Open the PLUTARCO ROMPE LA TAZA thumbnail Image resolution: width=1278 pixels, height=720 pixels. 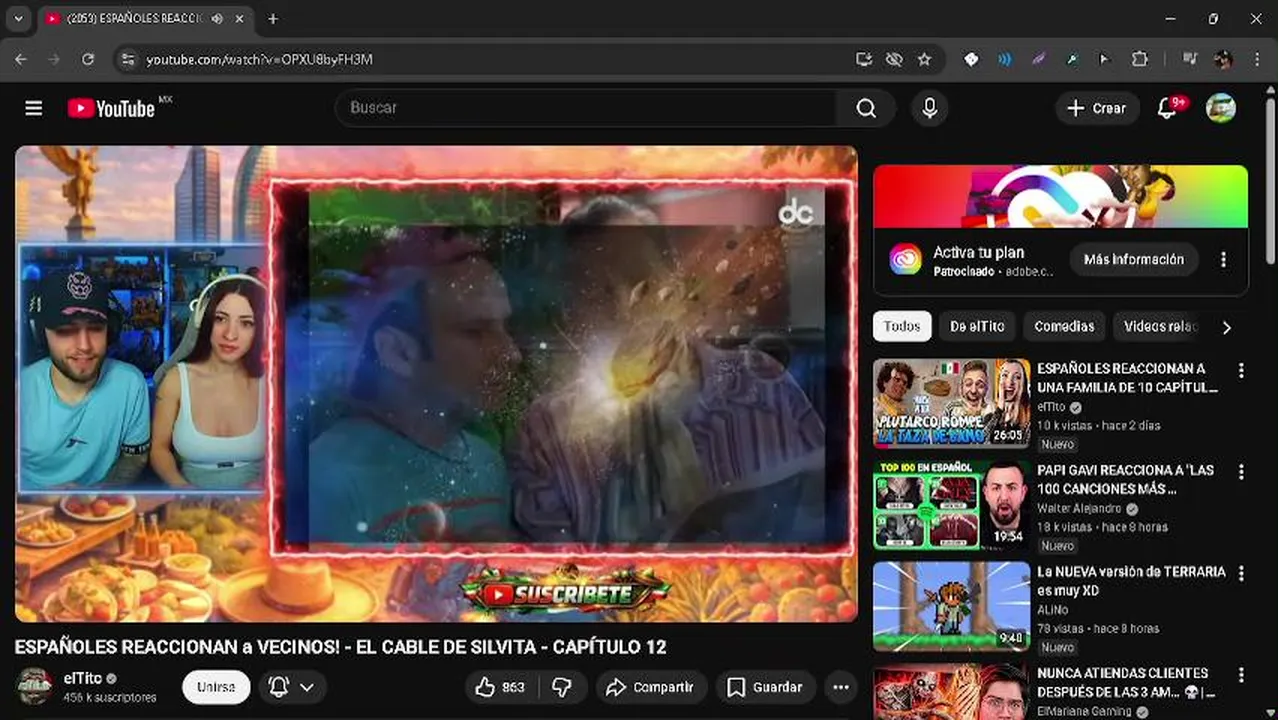[951, 403]
